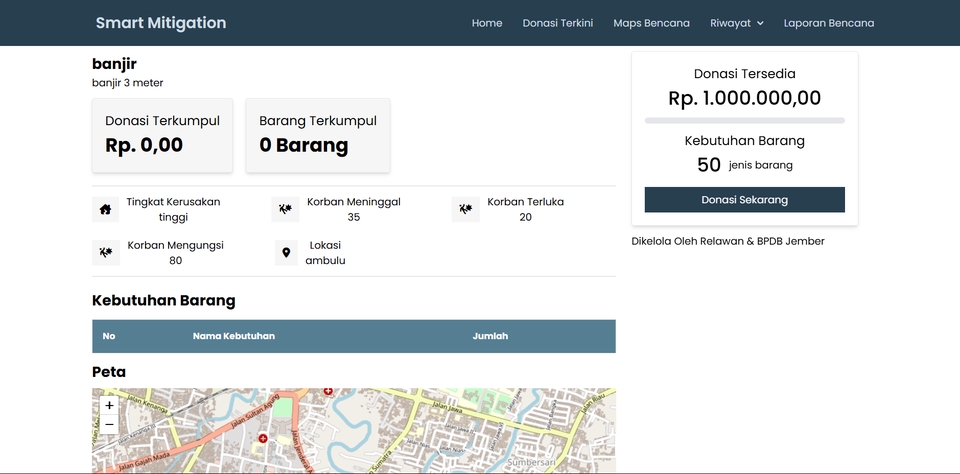960x474 pixels.
Task: Click the Lokasi map pin icon
Action: click(286, 252)
